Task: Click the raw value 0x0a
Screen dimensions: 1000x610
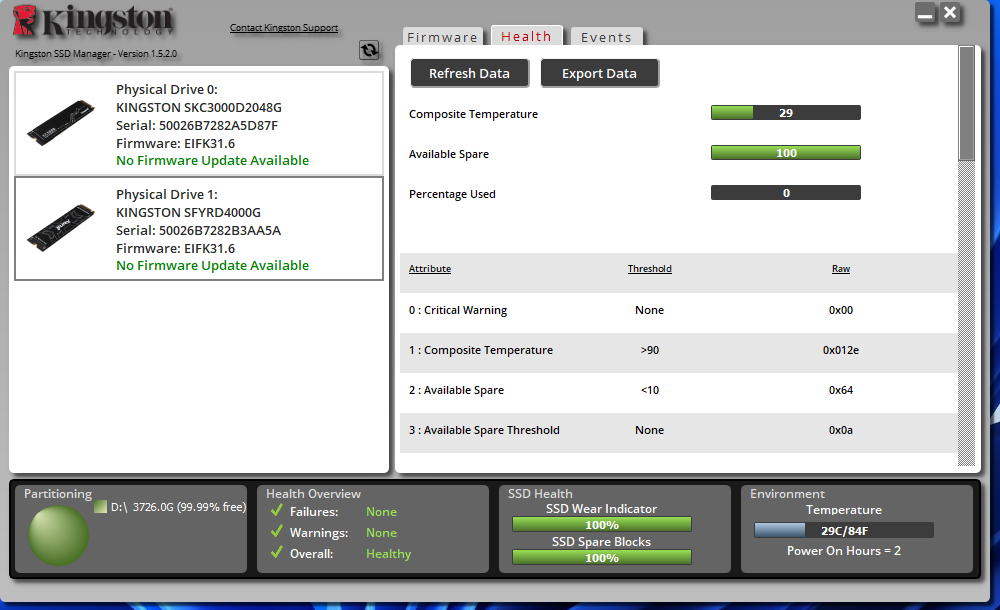Action: 841,430
